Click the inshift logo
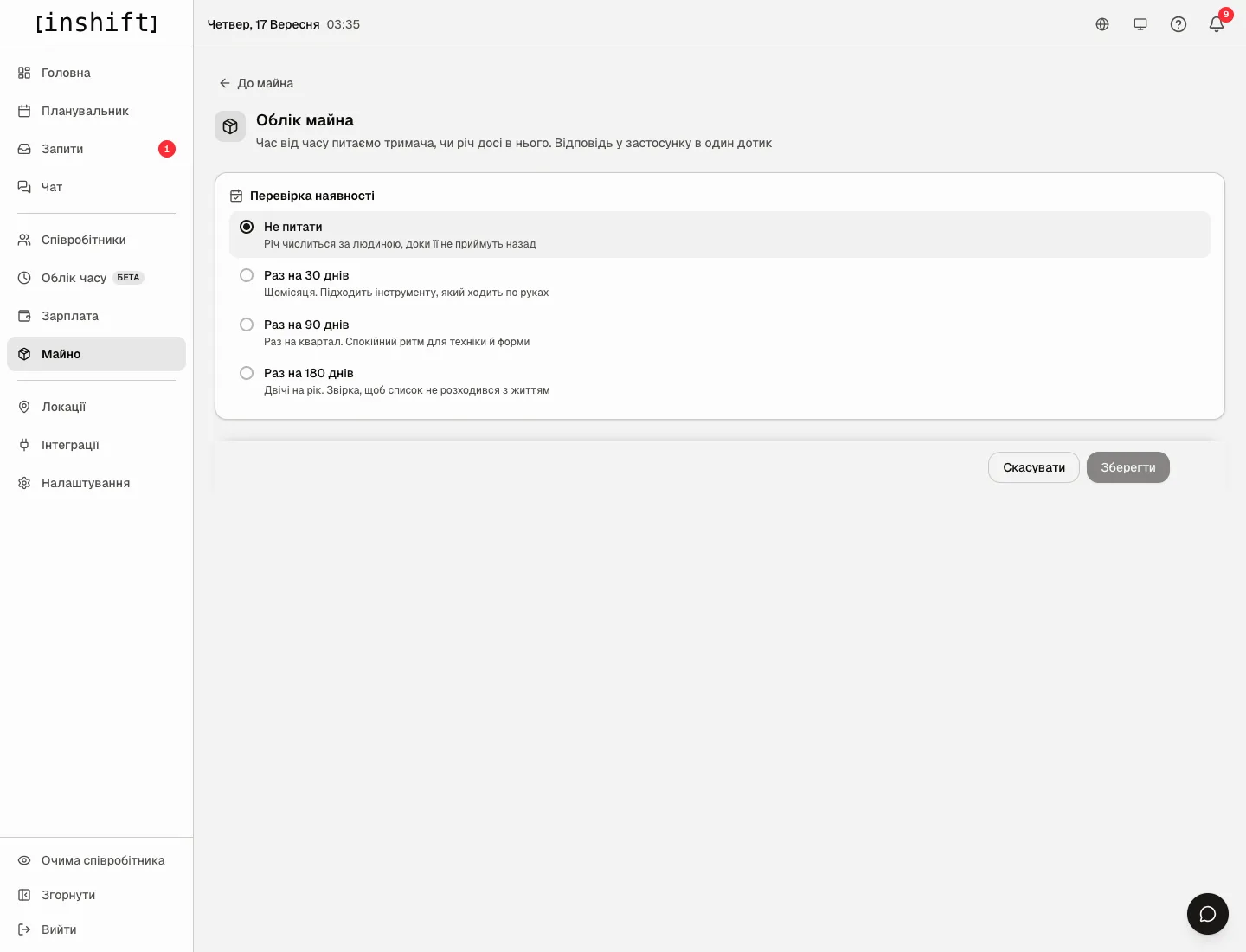This screenshot has width=1246, height=952. (x=97, y=23)
